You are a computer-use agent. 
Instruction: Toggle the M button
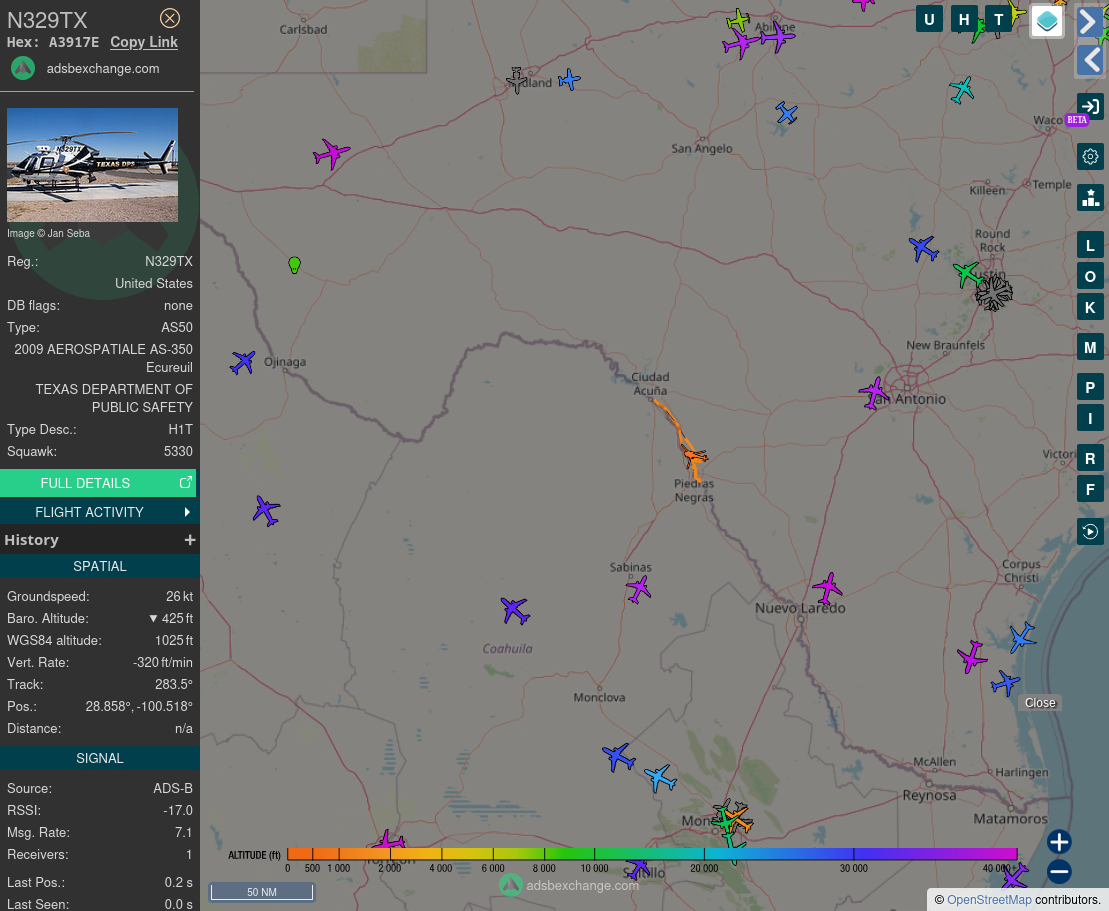1090,347
